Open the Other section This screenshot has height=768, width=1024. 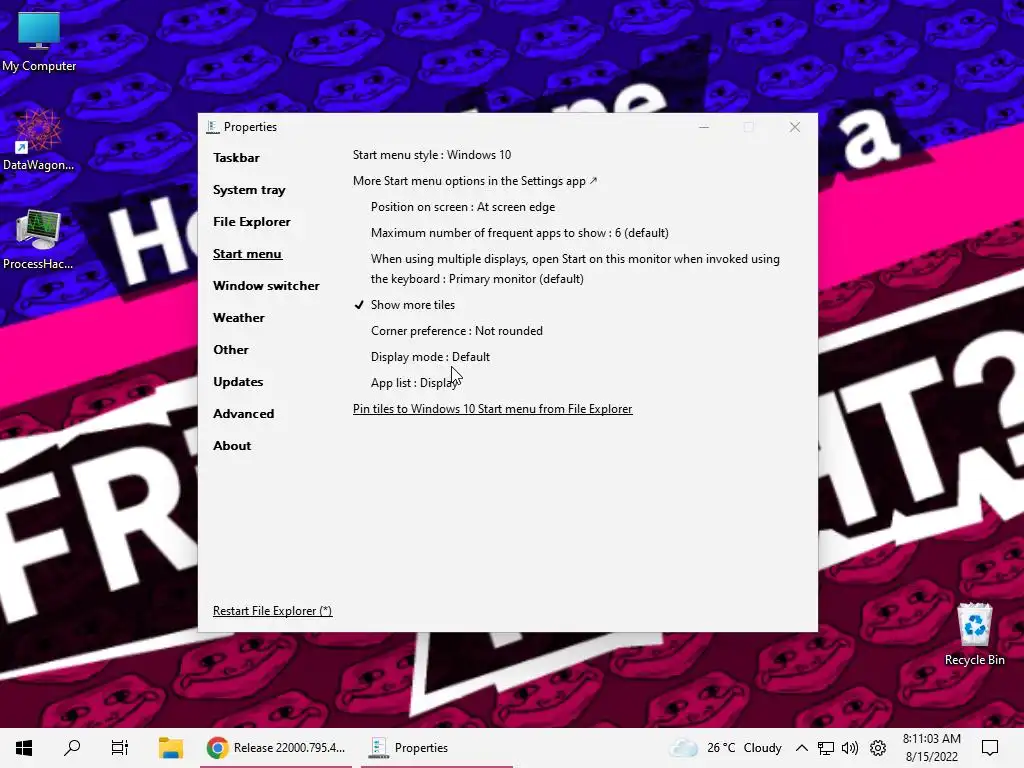coord(231,349)
